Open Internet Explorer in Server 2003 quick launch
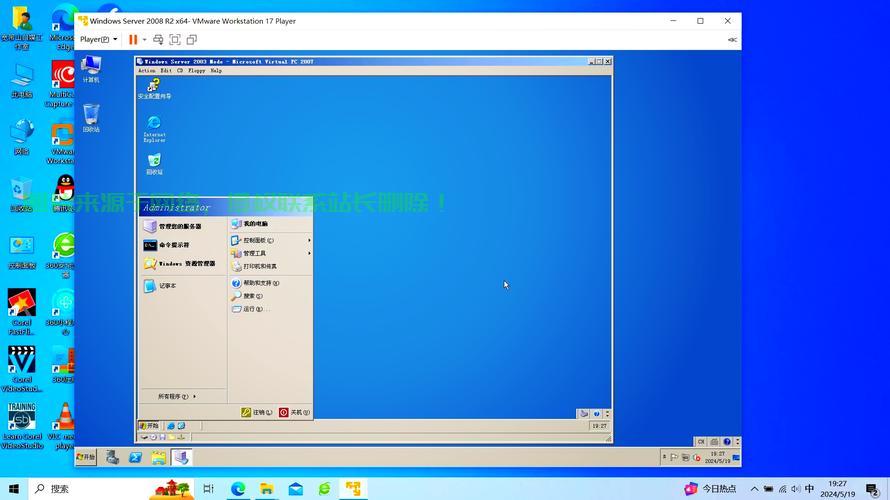Image resolution: width=890 pixels, height=500 pixels. point(171,426)
